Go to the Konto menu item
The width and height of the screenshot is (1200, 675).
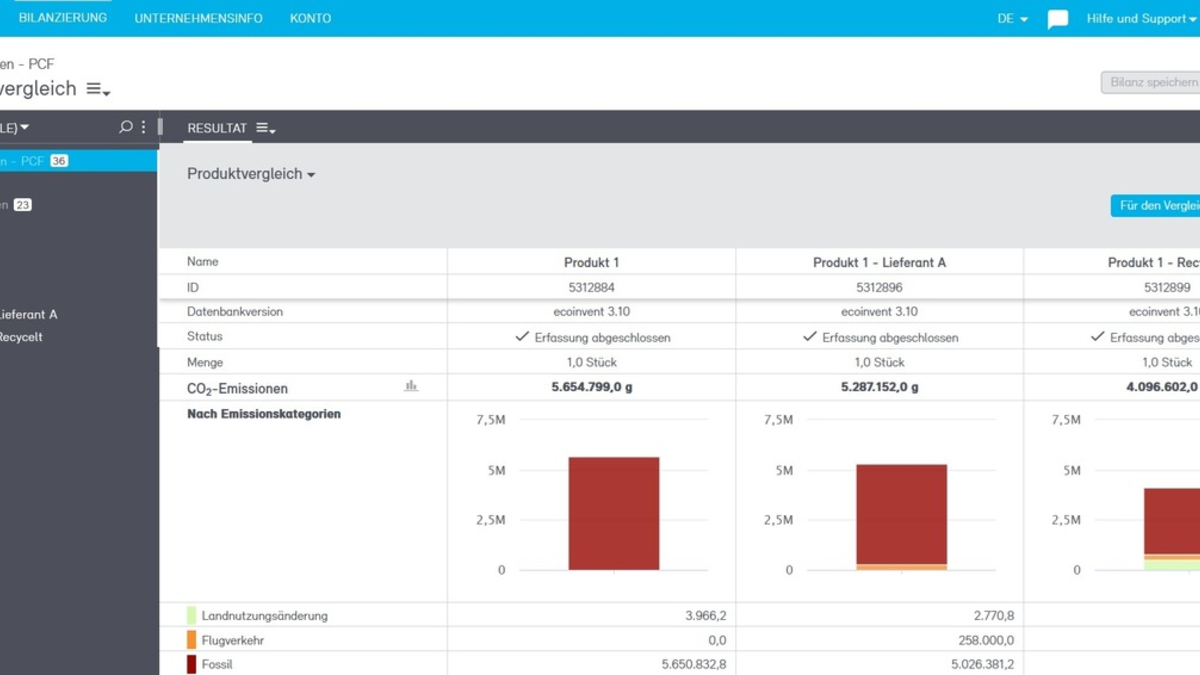pyautogui.click(x=310, y=19)
